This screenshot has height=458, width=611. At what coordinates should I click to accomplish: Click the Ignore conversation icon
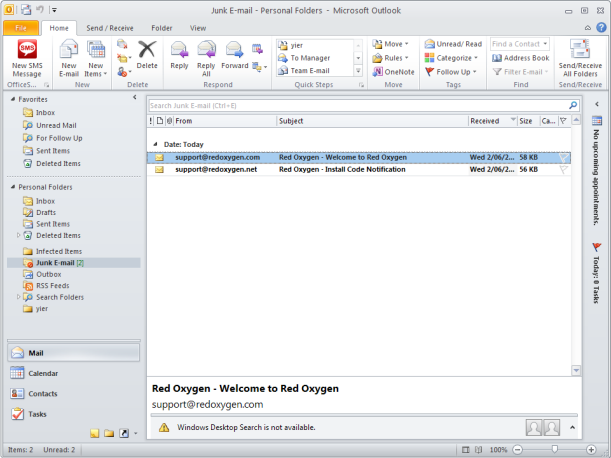coord(122,44)
